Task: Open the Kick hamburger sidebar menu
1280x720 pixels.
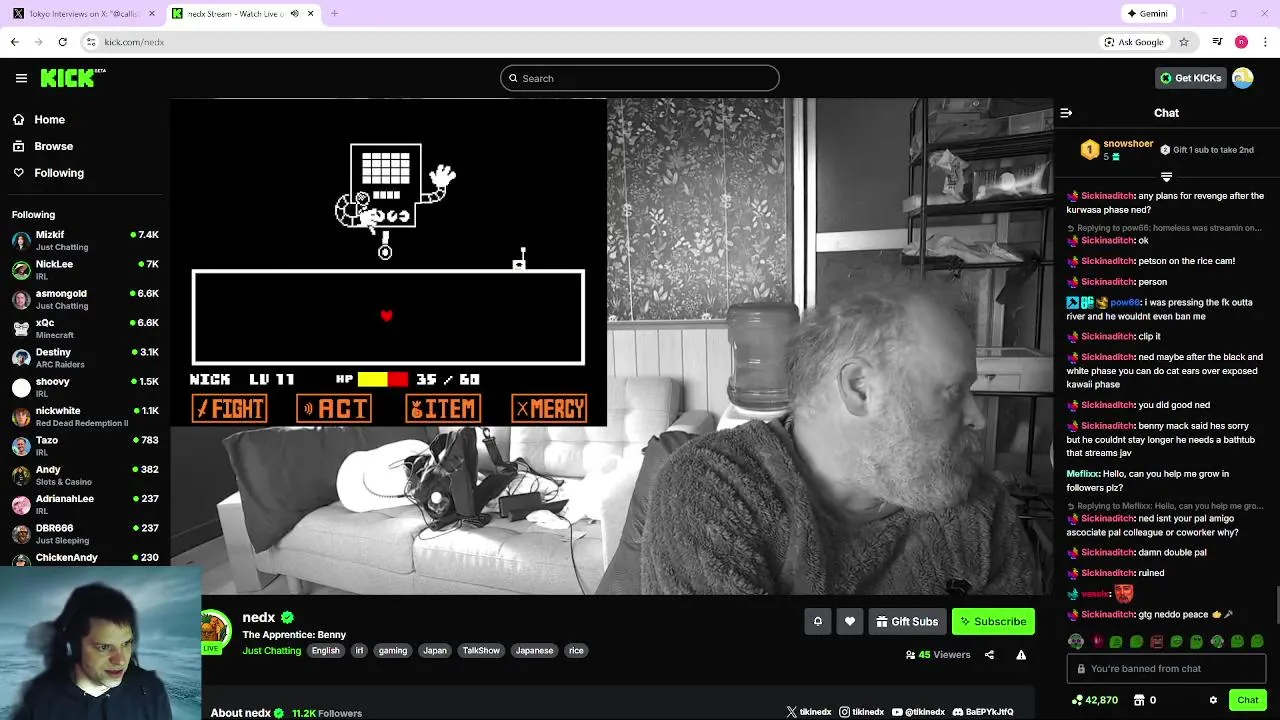Action: tap(21, 78)
